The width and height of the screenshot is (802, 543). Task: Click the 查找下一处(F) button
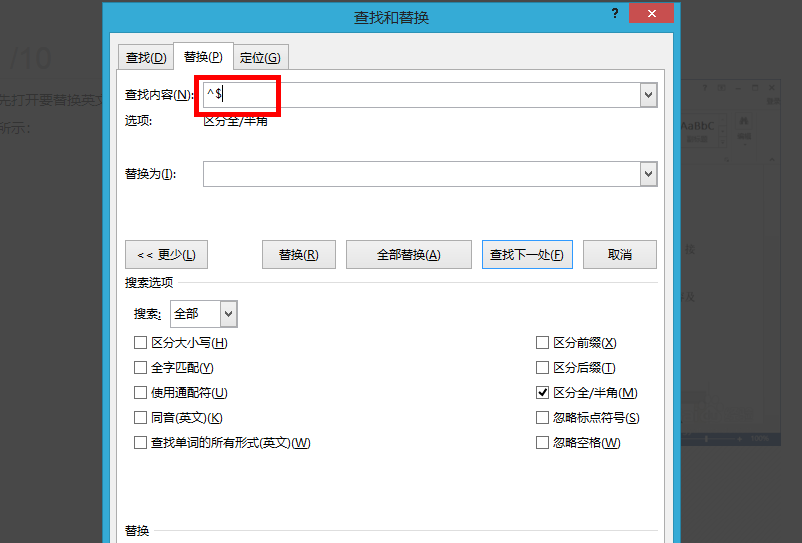tap(527, 255)
